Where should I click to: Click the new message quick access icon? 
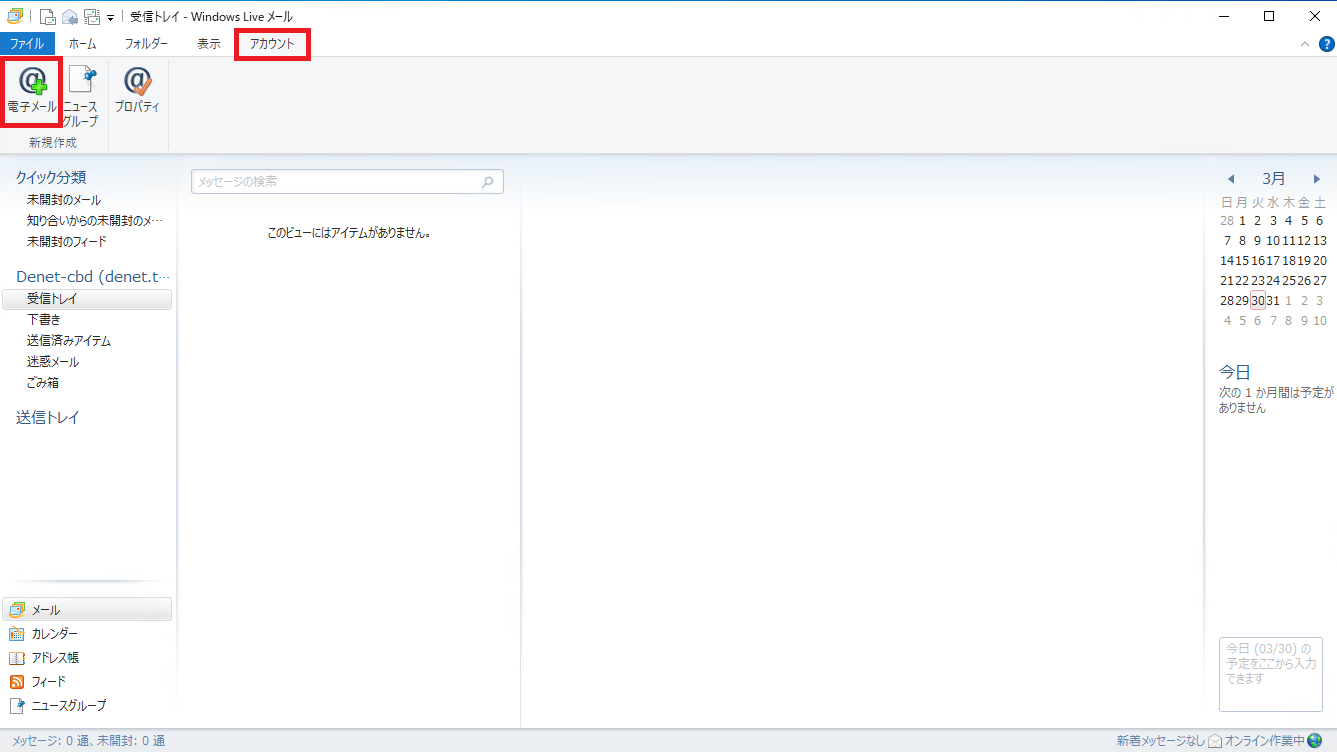click(47, 16)
